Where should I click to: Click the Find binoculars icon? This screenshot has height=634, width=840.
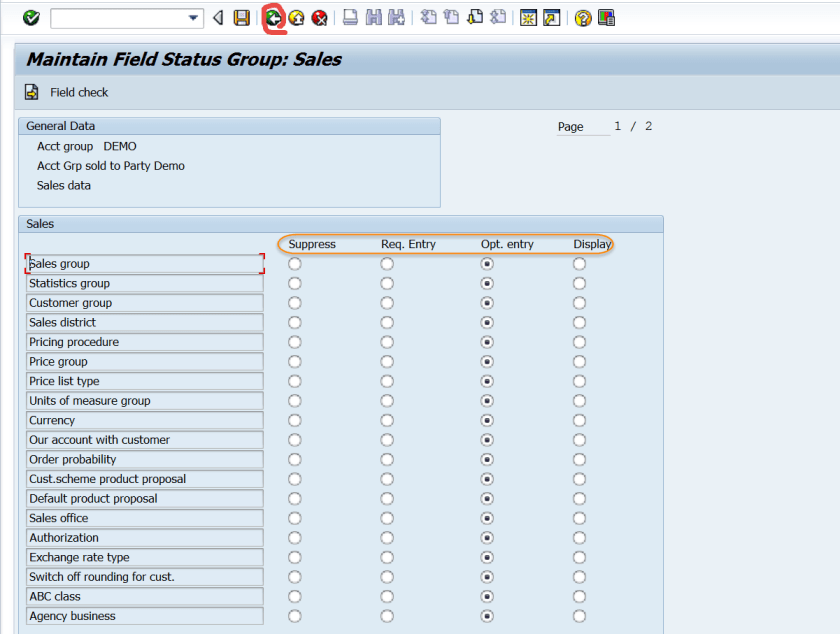(373, 18)
